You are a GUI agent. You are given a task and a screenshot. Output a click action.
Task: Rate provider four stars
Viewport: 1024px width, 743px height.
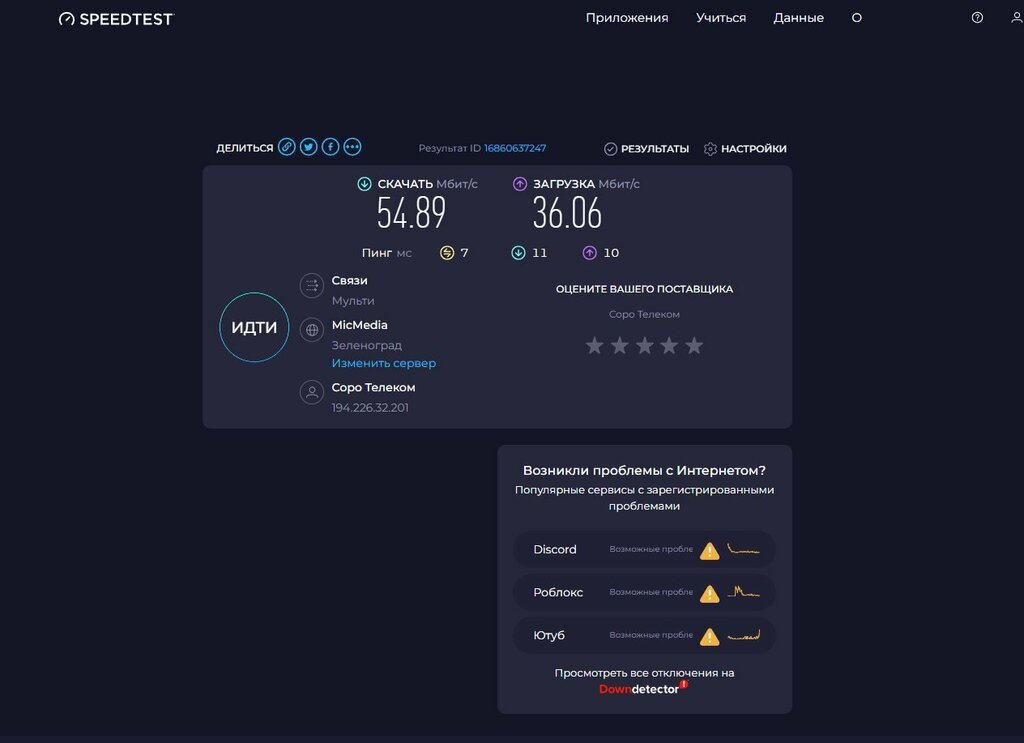click(x=669, y=345)
